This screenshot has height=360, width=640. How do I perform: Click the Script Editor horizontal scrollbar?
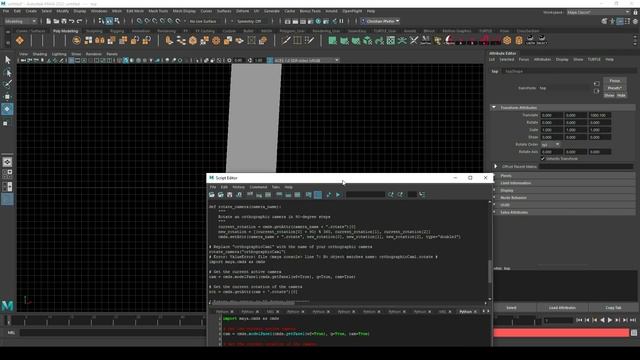[x=253, y=303]
